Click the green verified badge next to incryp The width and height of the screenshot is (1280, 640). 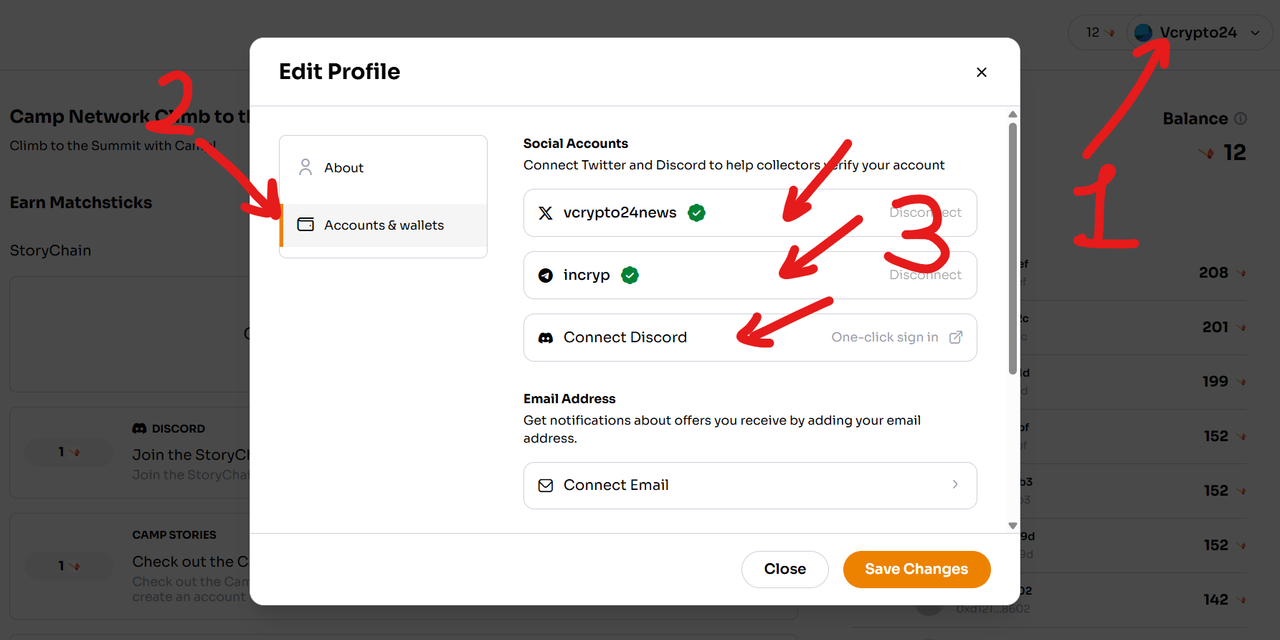630,275
